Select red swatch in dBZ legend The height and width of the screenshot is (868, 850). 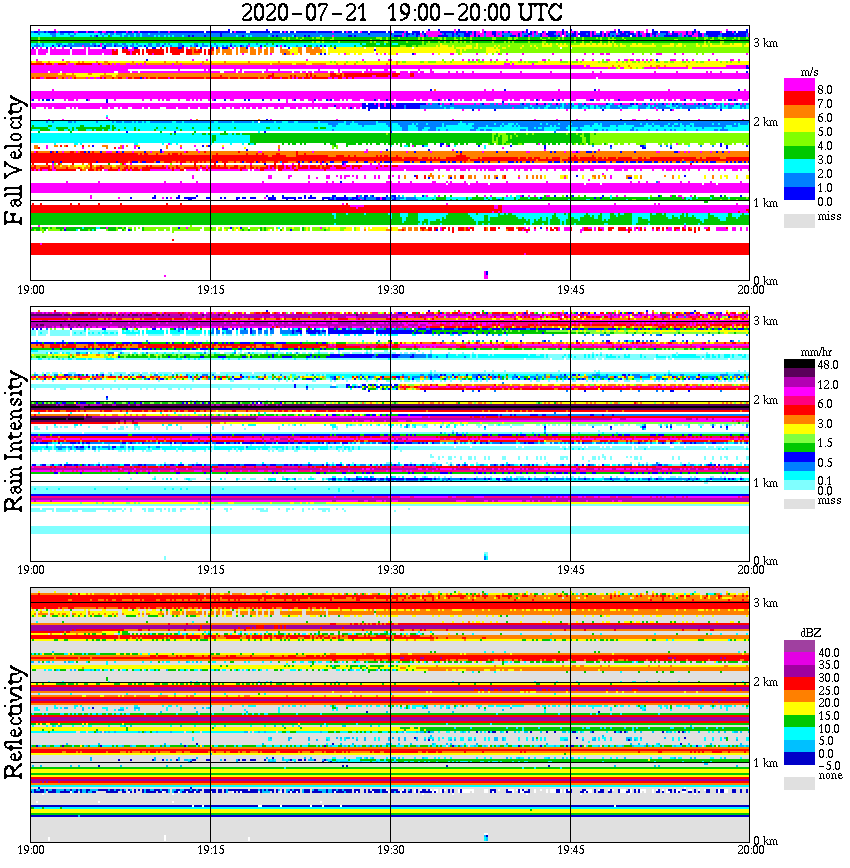[x=800, y=684]
